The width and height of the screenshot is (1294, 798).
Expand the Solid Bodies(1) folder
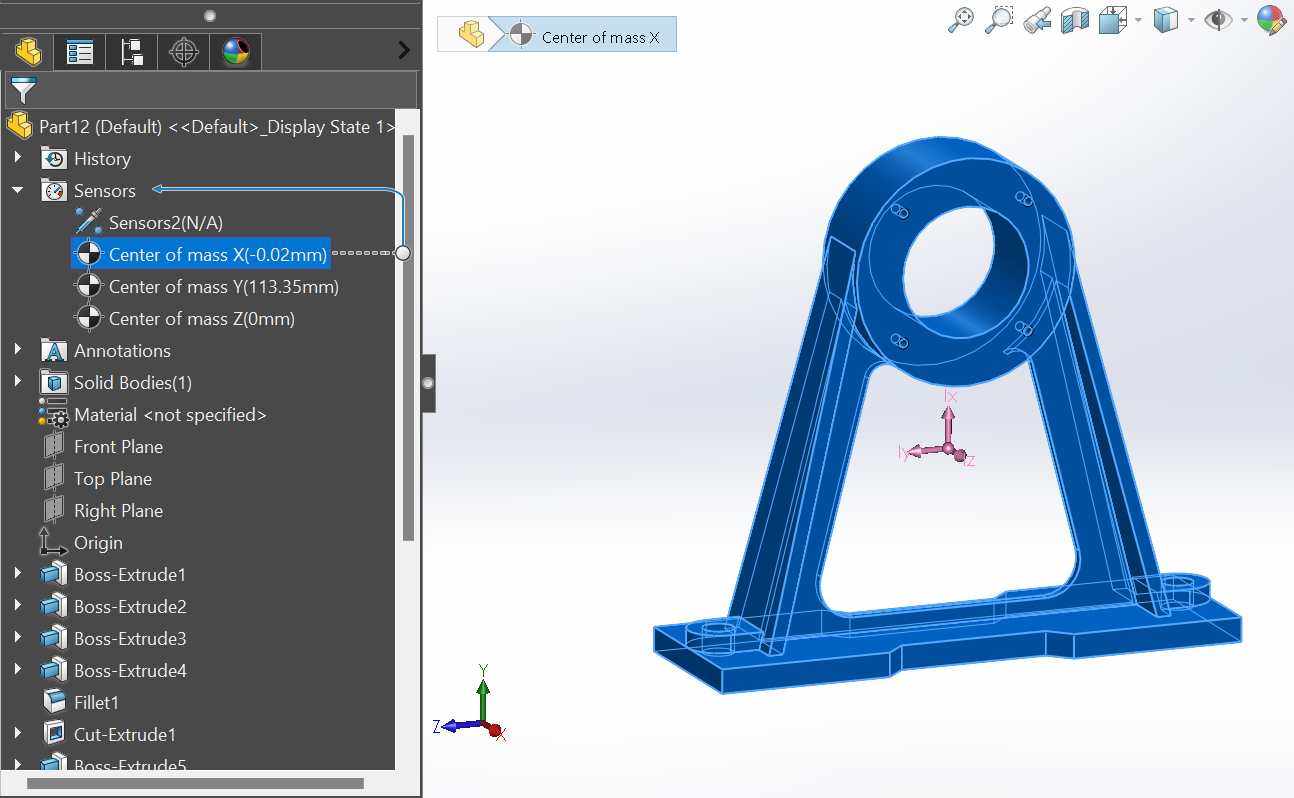(x=18, y=382)
